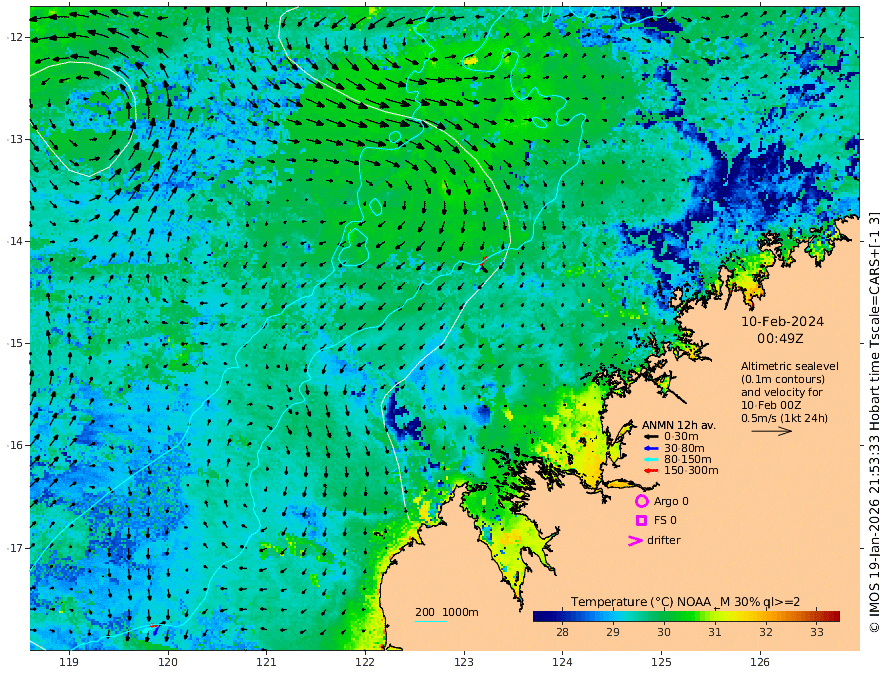Screen dimensions: 880x680
Task: Click the blue 30-80m arrow legend symbol
Action: pos(650,448)
